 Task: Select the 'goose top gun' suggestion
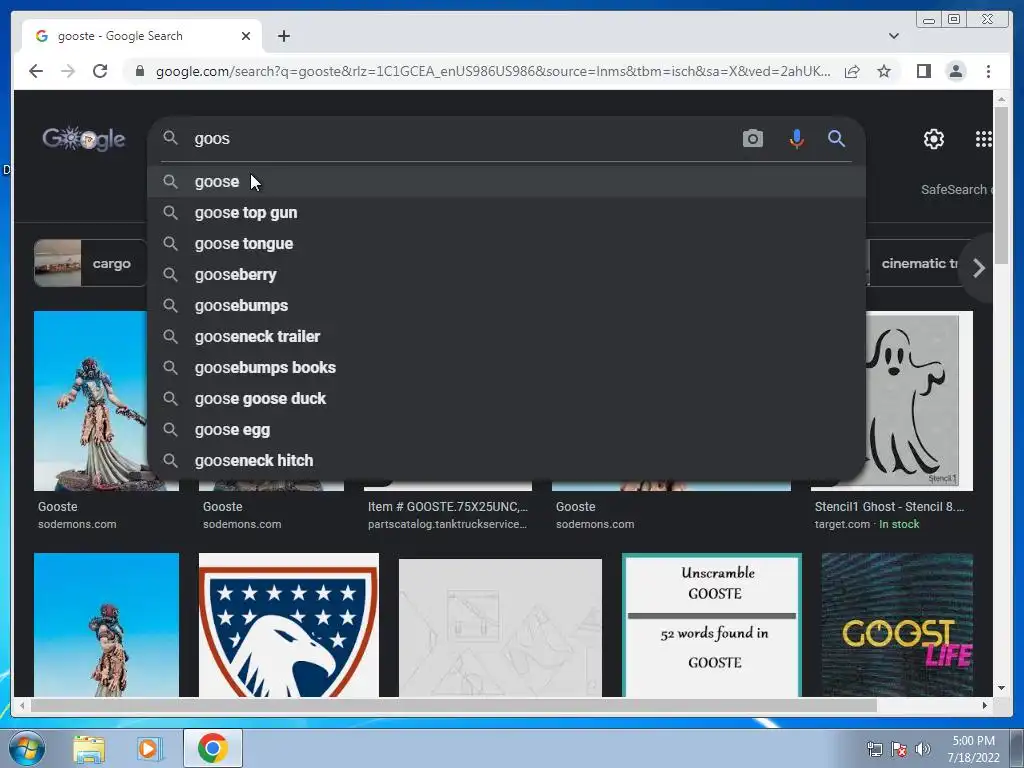tap(506, 212)
